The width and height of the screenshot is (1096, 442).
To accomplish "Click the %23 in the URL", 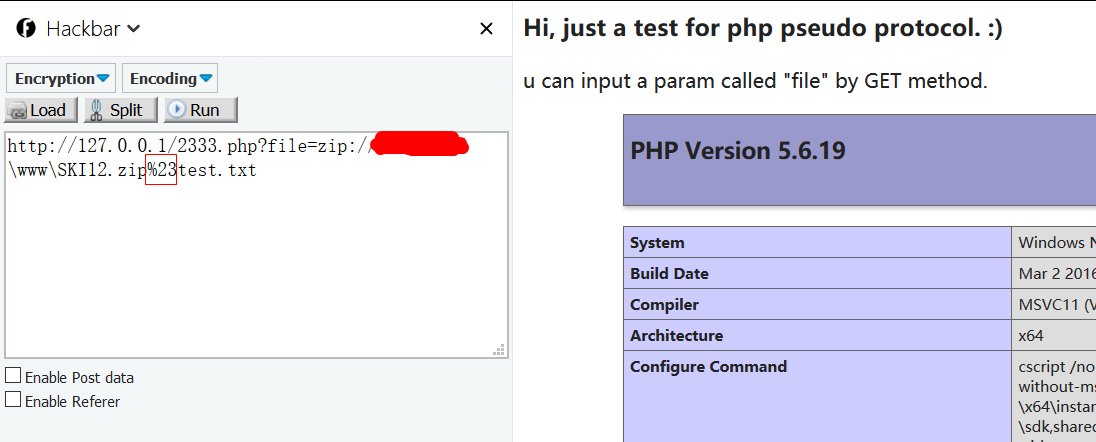I will (x=161, y=171).
